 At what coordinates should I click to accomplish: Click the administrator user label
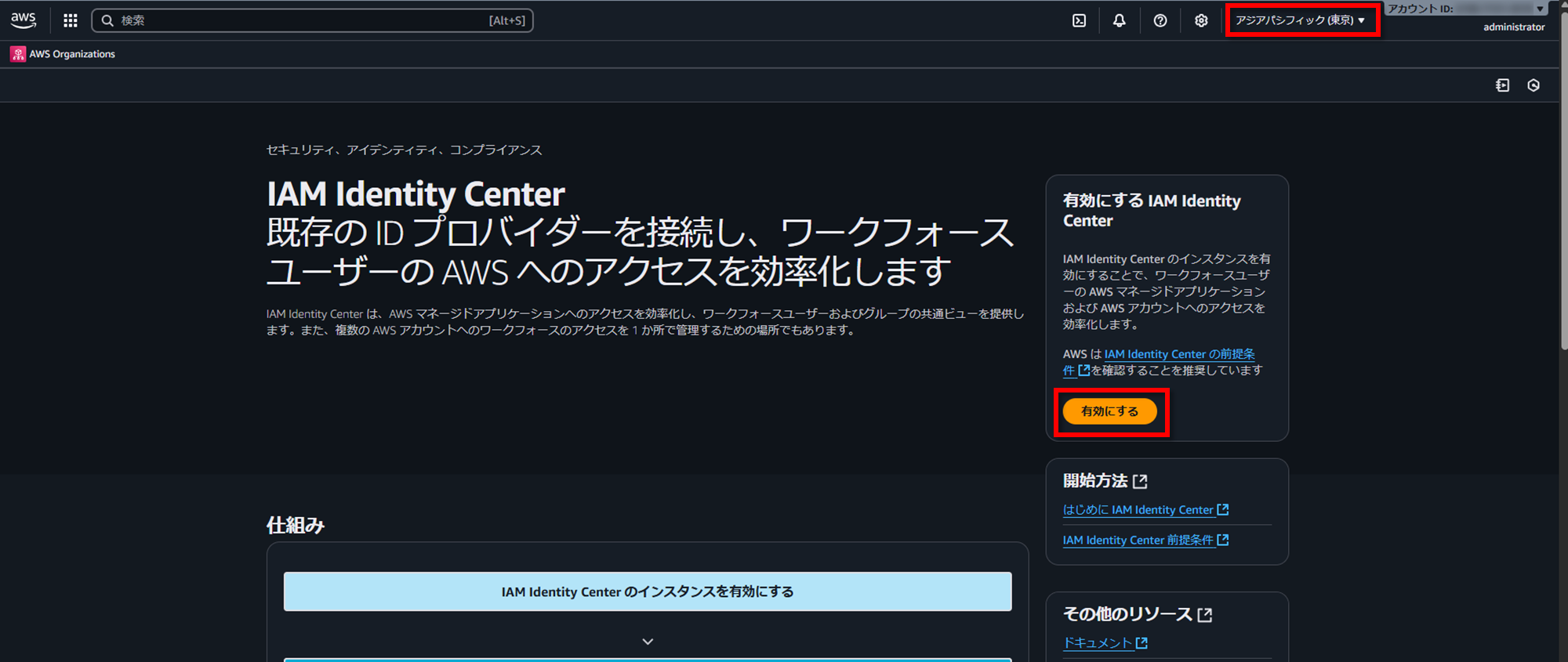tap(1514, 27)
